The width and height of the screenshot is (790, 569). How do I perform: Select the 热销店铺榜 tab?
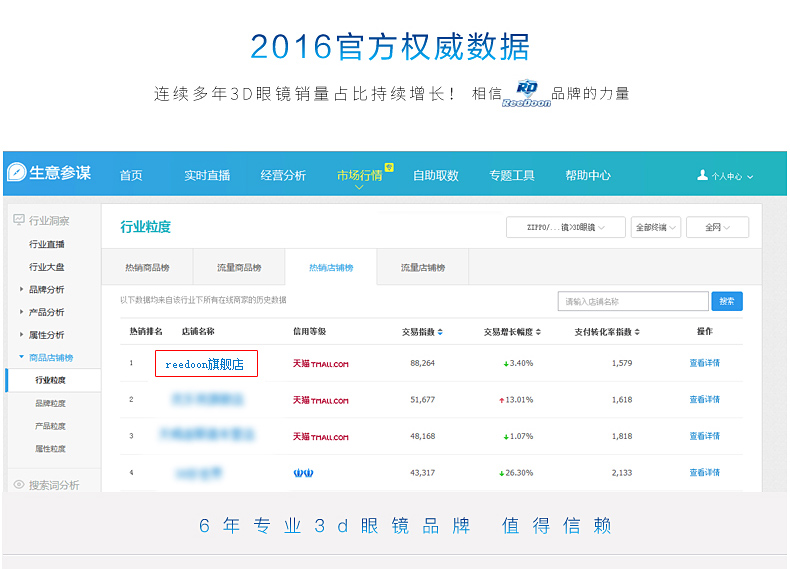coord(331,267)
